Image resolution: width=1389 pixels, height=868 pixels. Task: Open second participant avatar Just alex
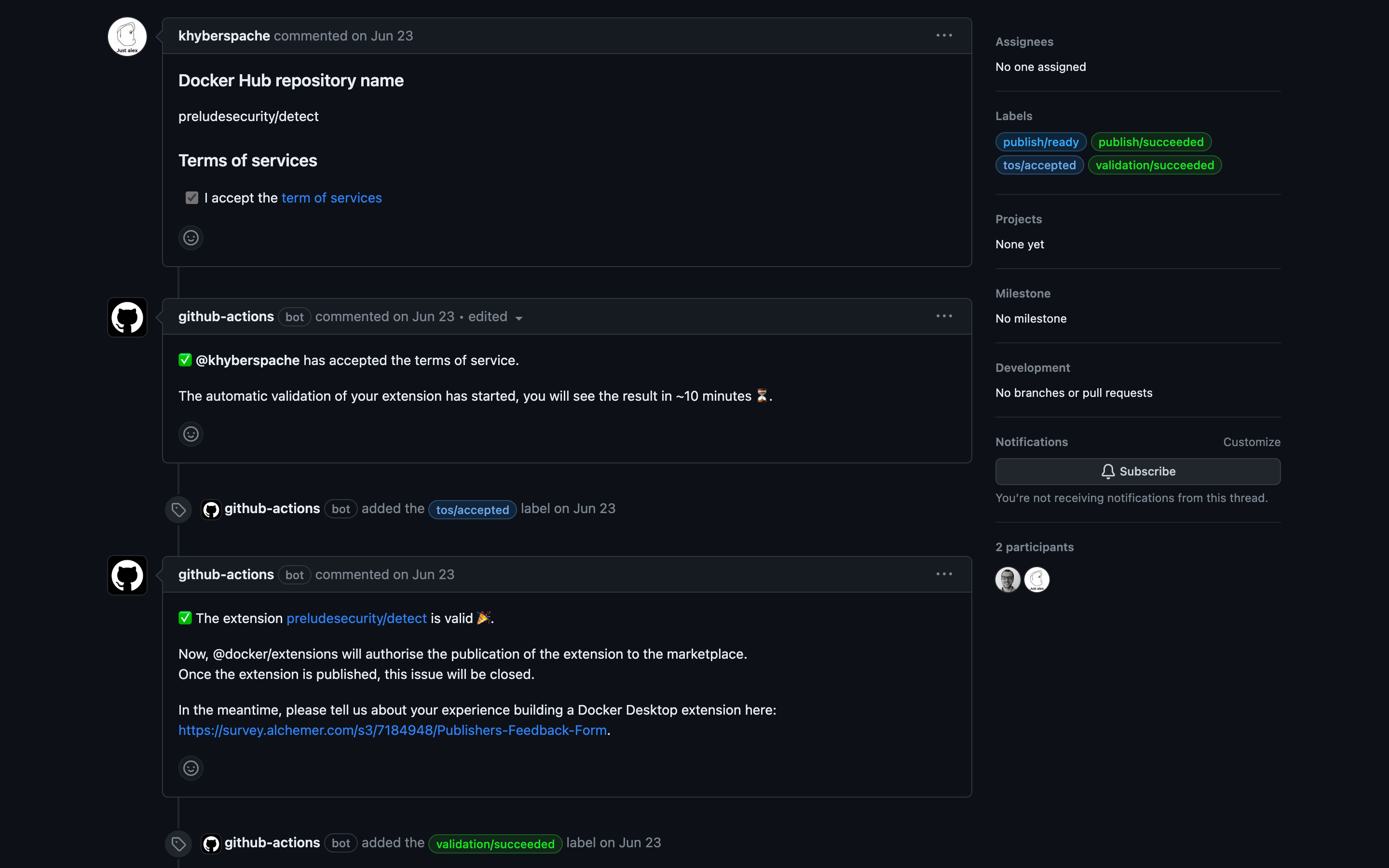click(1036, 579)
